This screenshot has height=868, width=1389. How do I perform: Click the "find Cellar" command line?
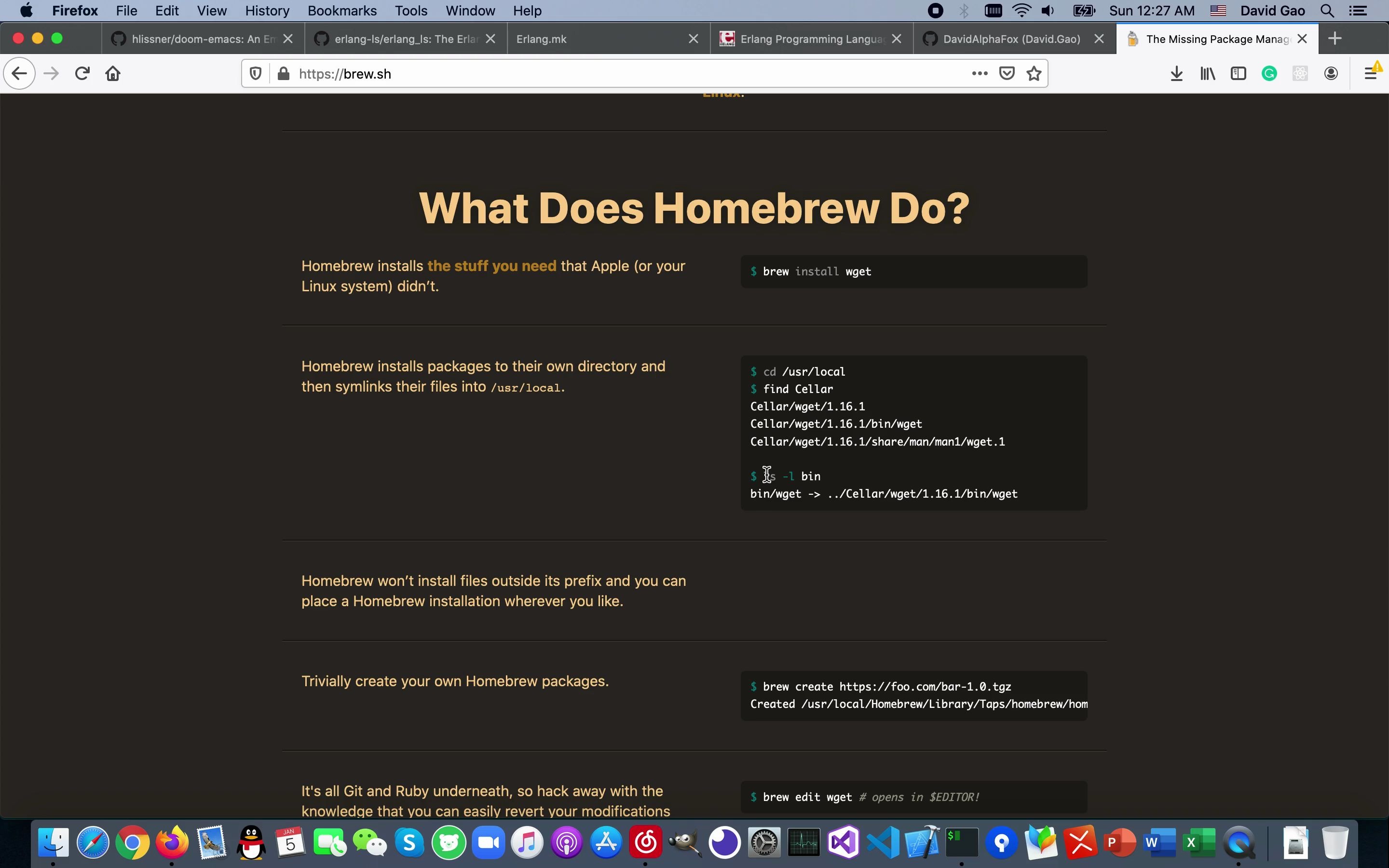pos(791,389)
